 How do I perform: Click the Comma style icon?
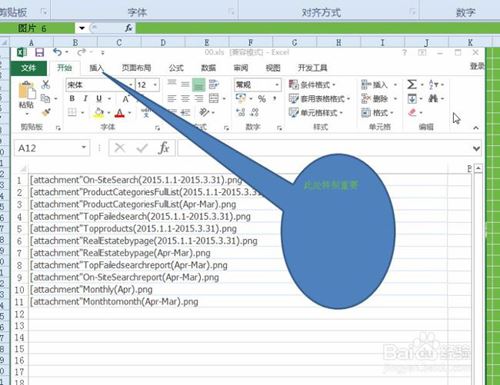275,98
